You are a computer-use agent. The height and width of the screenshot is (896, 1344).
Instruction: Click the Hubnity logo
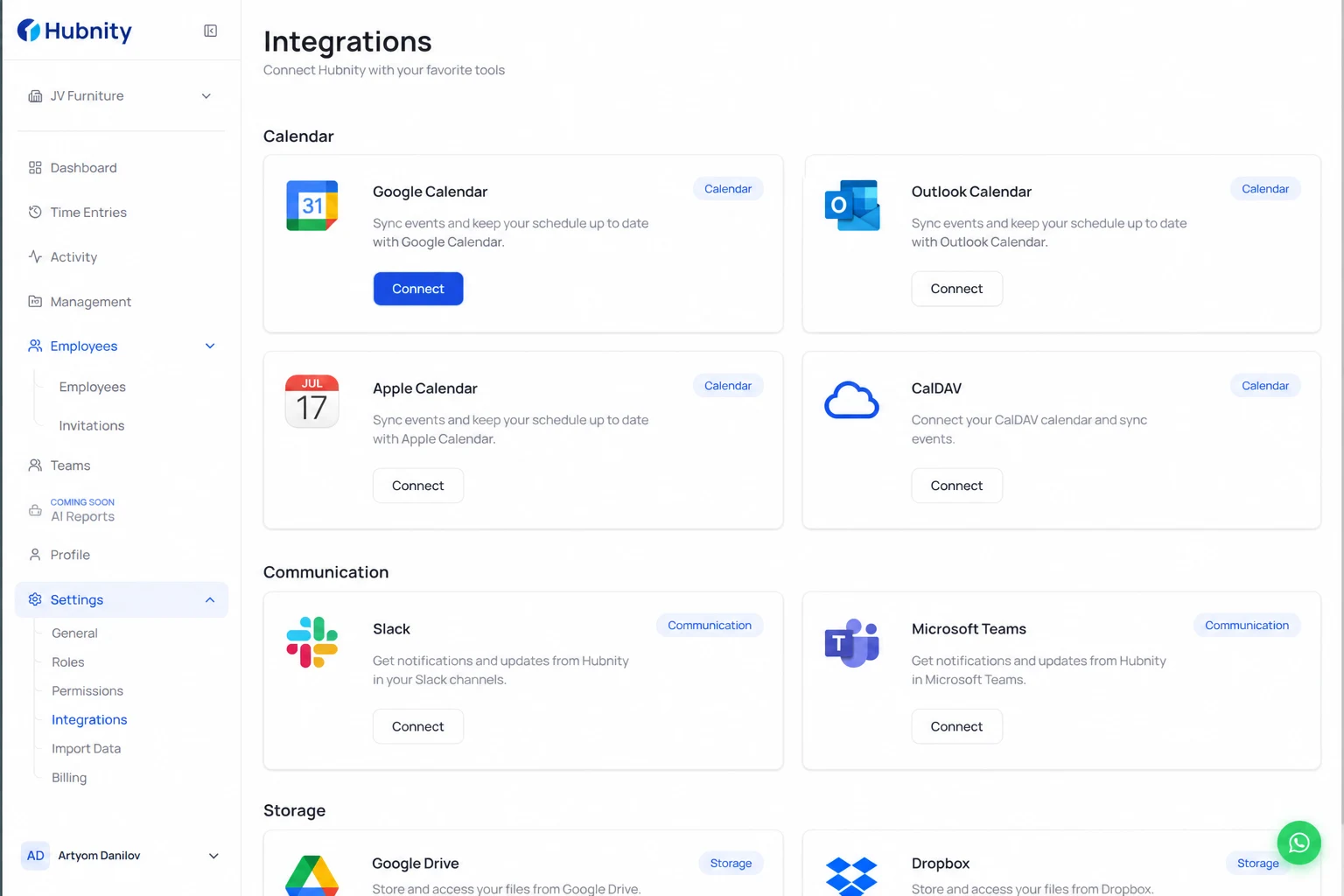pyautogui.click(x=74, y=31)
